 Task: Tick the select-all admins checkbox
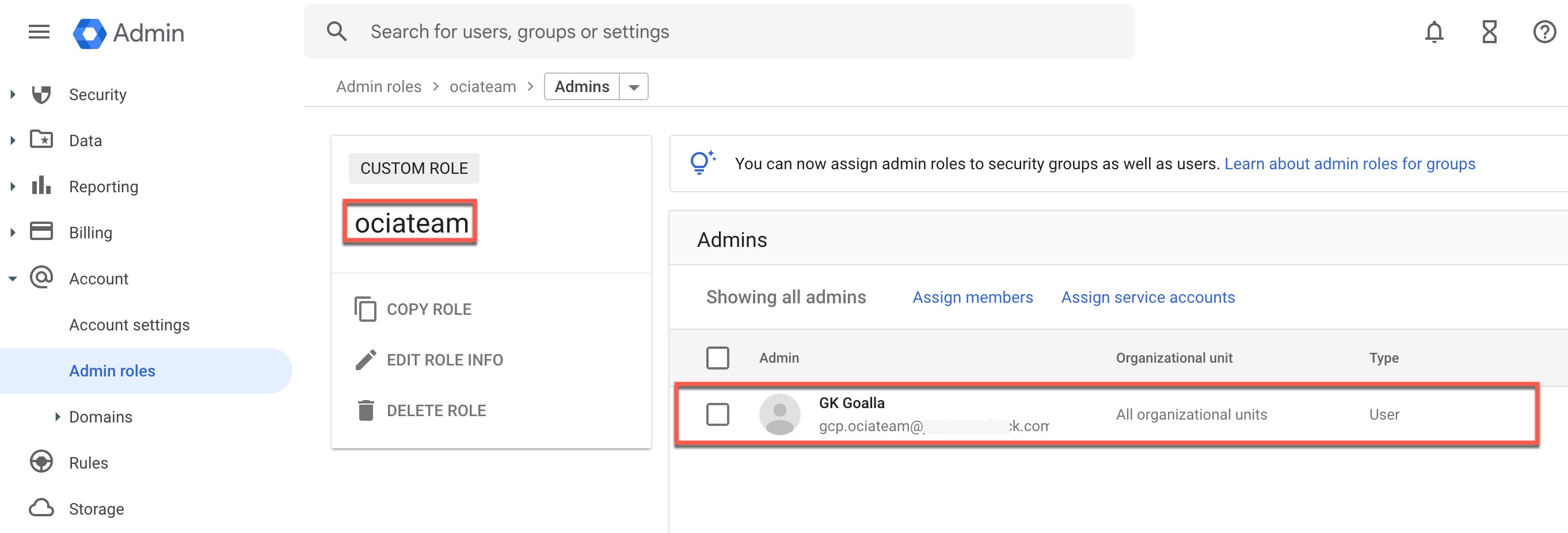[x=717, y=358]
